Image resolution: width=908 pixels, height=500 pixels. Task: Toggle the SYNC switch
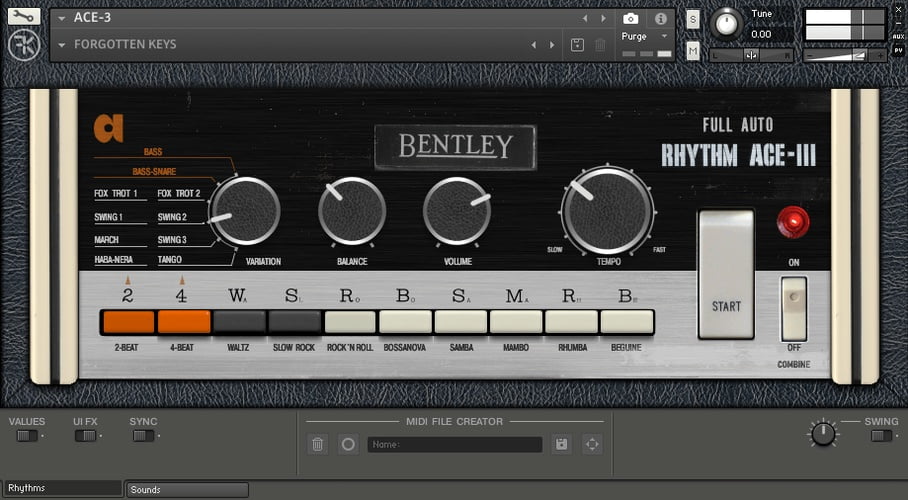(x=143, y=436)
